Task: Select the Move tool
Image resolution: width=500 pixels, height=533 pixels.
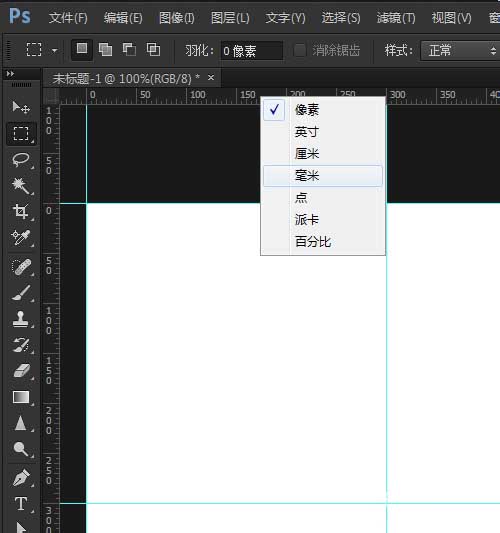Action: (21, 107)
